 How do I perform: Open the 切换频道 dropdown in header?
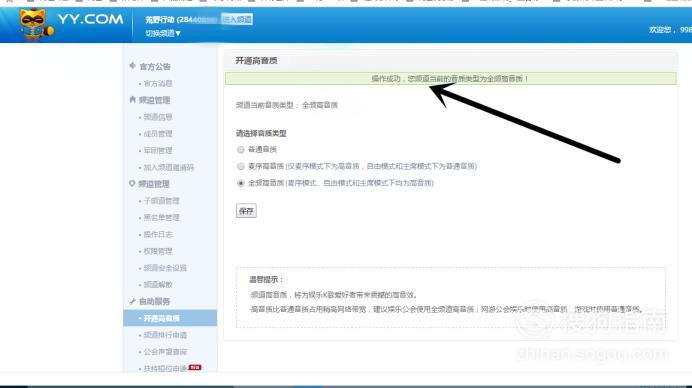[x=163, y=33]
